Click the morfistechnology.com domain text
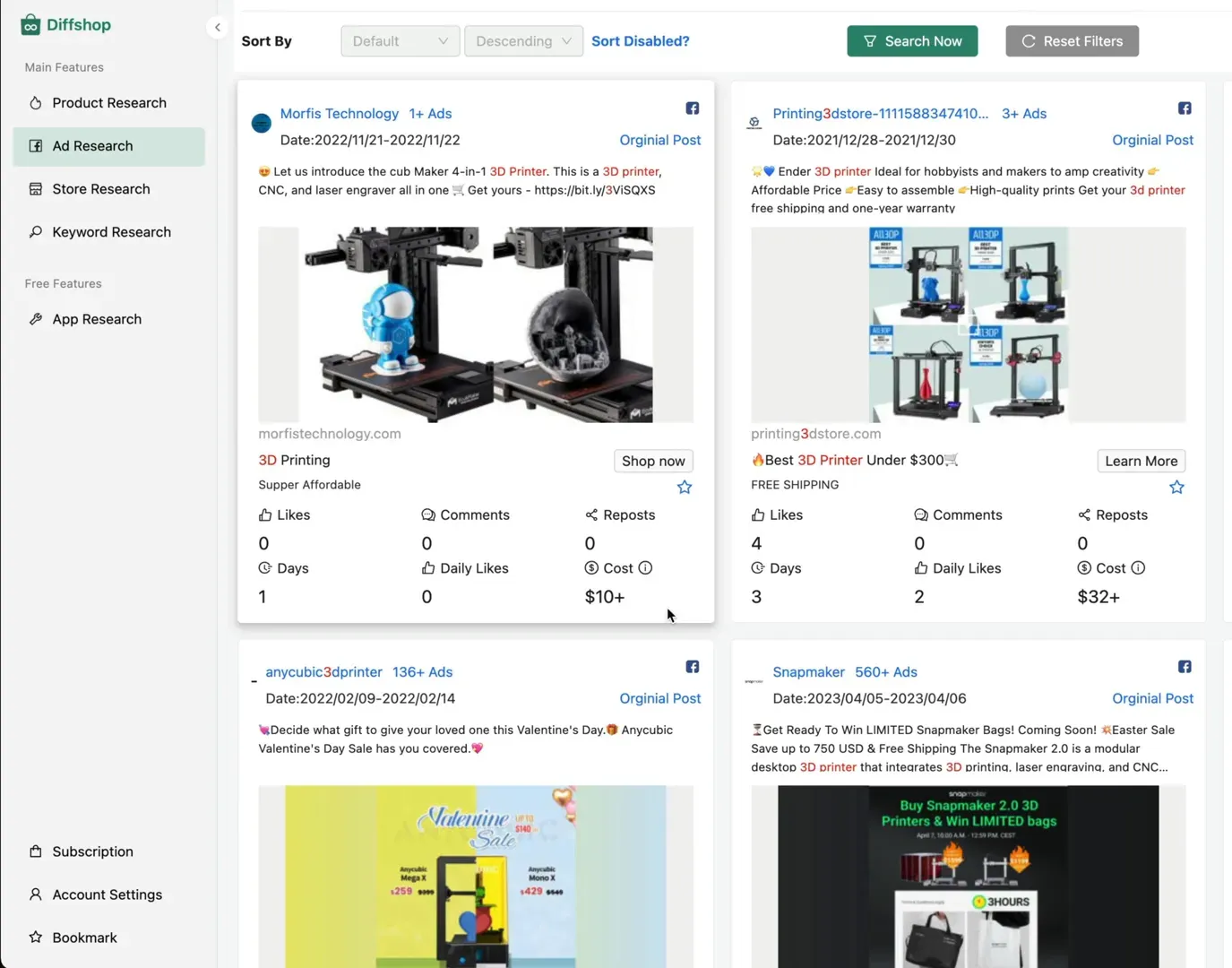The height and width of the screenshot is (968, 1232). 330,434
